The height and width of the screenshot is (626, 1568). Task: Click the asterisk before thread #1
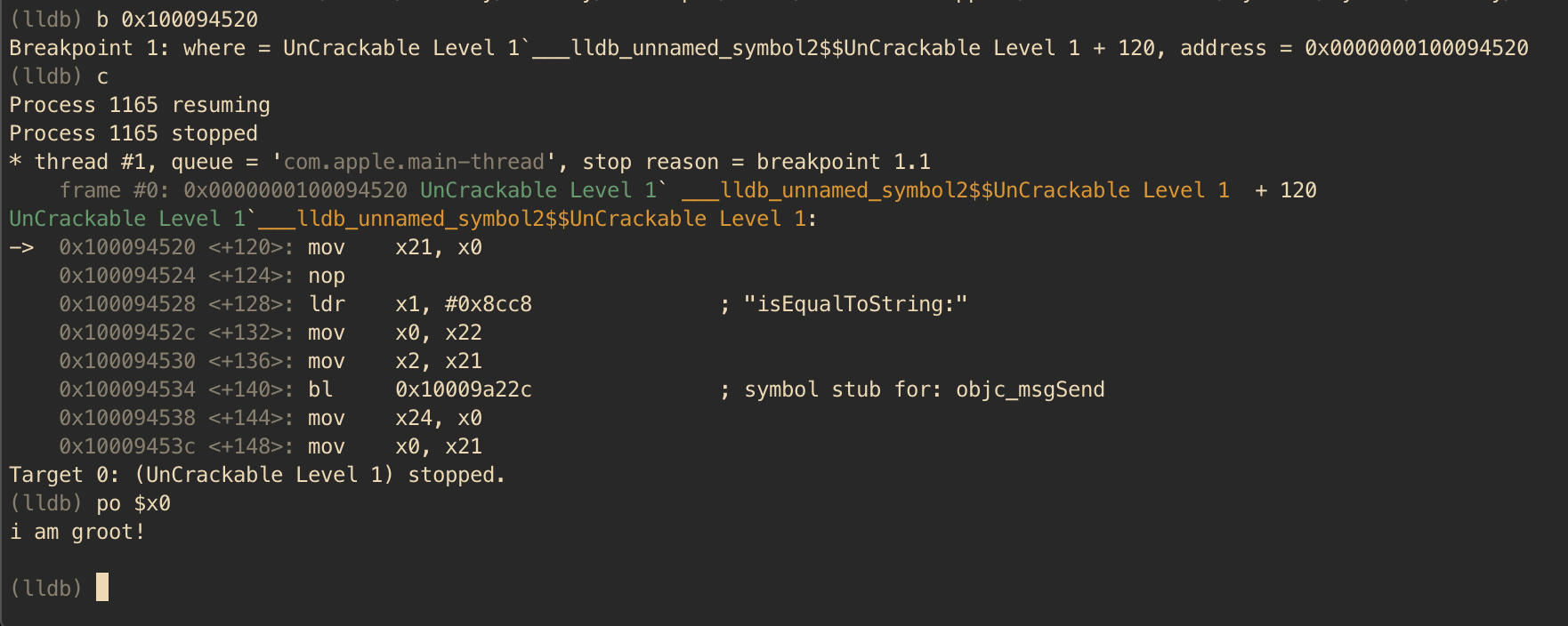[15, 162]
